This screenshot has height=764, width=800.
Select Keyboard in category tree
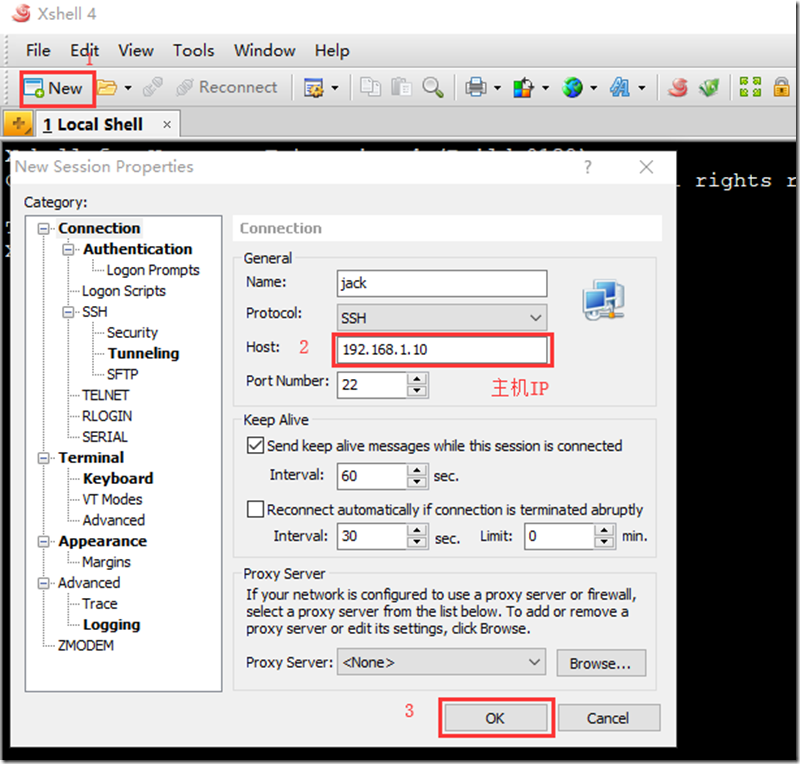[x=118, y=478]
